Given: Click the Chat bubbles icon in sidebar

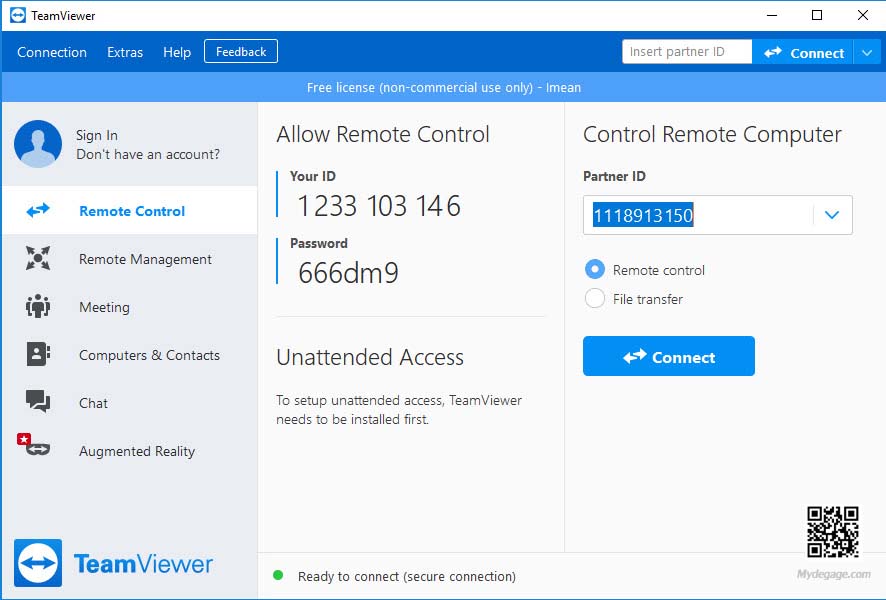Looking at the screenshot, I should coord(38,402).
